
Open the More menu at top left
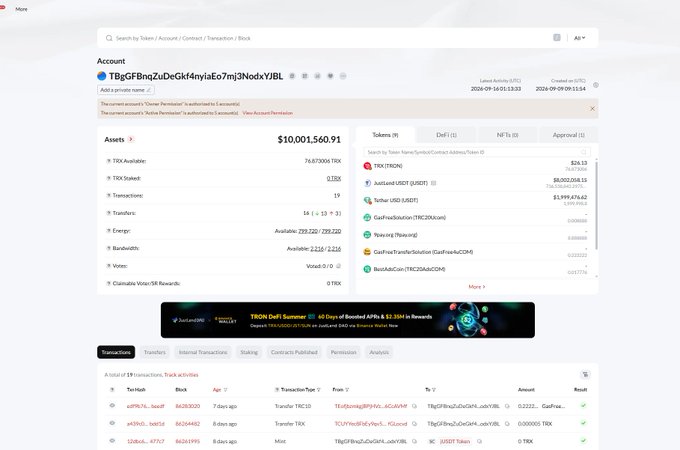pyautogui.click(x=21, y=9)
